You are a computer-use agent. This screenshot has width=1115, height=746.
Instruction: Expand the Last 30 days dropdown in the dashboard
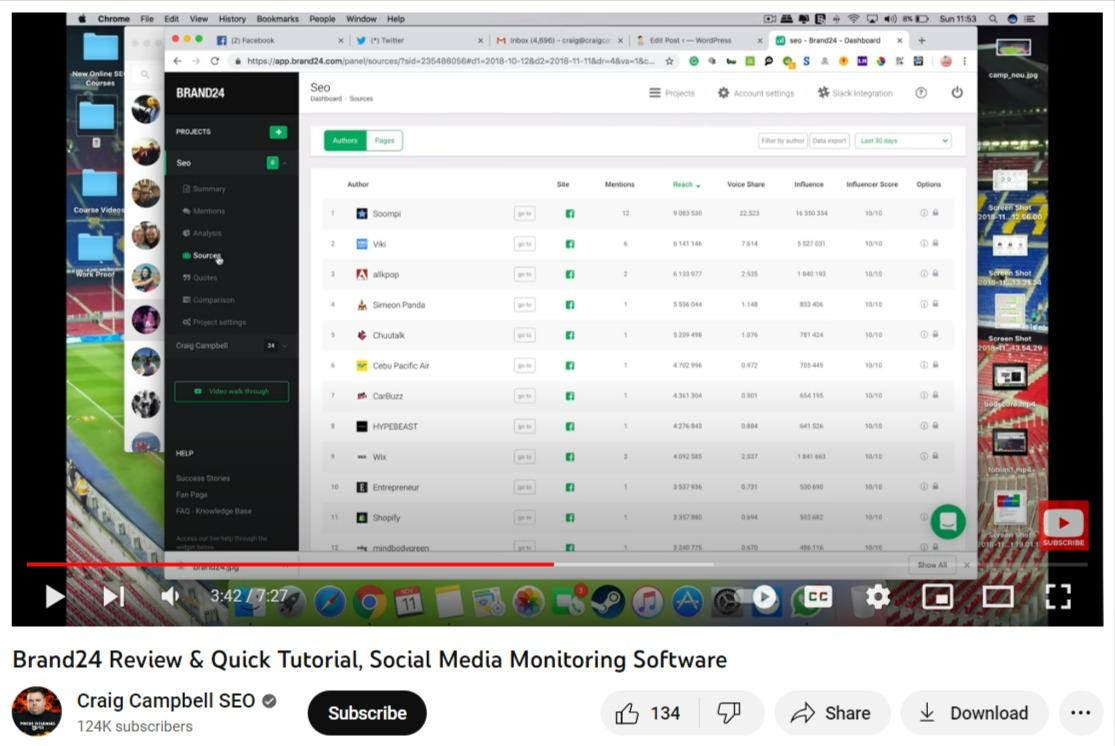click(x=903, y=141)
